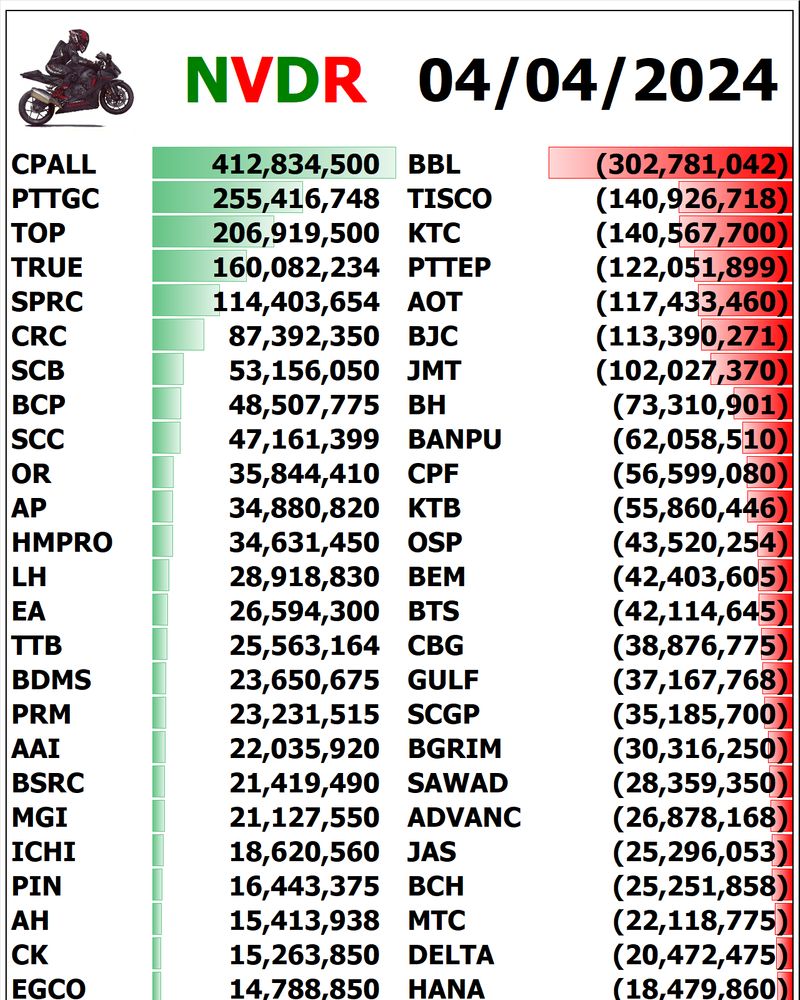Image resolution: width=800 pixels, height=1000 pixels.
Task: Click the KTC sell value (140,567,700)
Action: pos(691,233)
